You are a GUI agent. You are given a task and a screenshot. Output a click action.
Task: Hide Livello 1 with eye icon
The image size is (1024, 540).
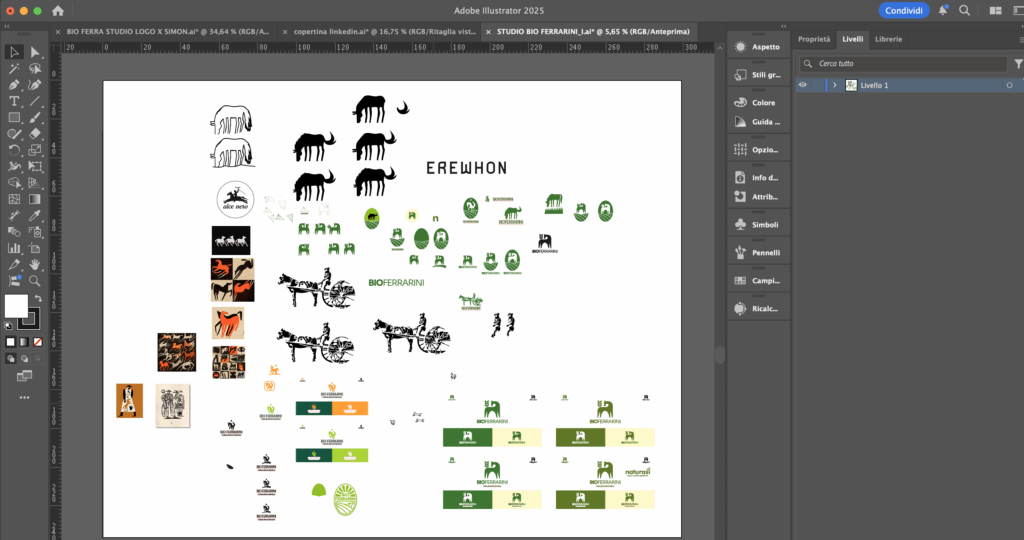click(802, 85)
